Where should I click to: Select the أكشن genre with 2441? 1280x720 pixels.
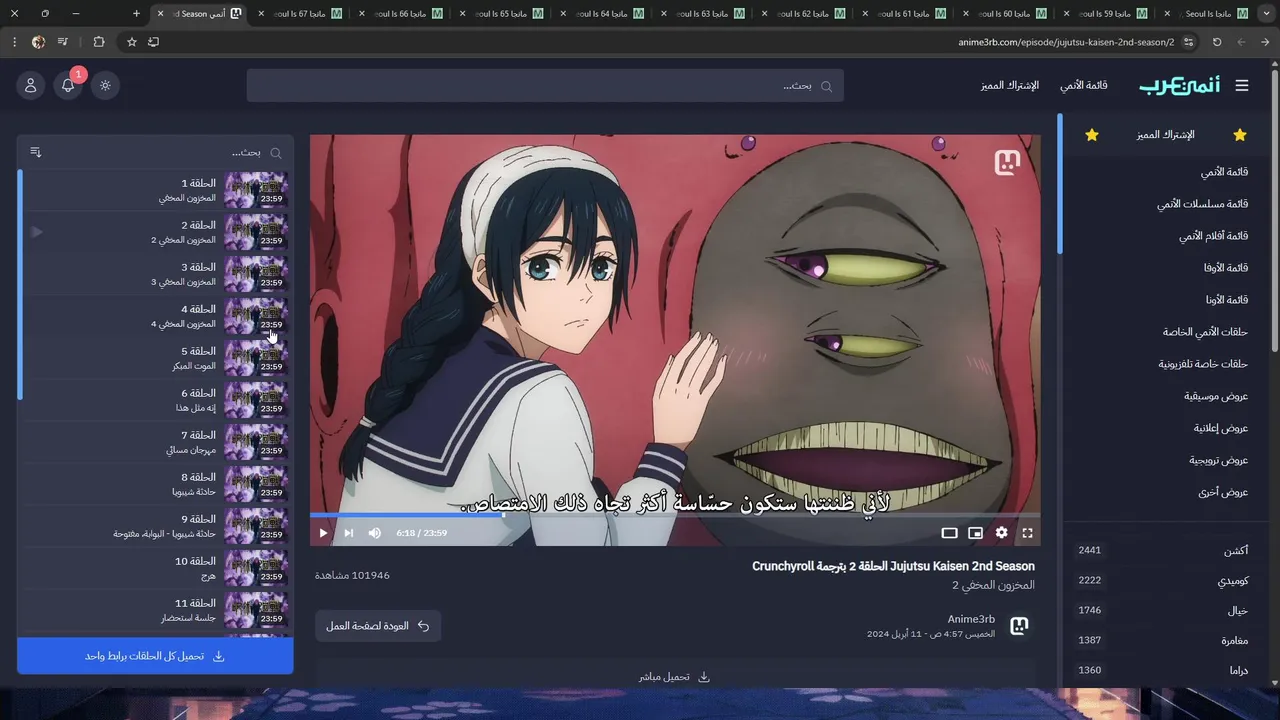1162,551
